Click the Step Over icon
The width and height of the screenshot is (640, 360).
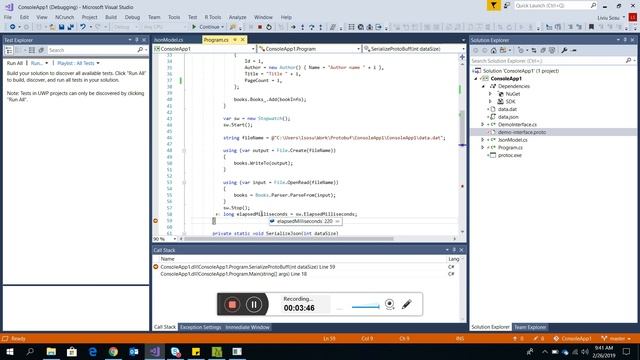pos(311,27)
